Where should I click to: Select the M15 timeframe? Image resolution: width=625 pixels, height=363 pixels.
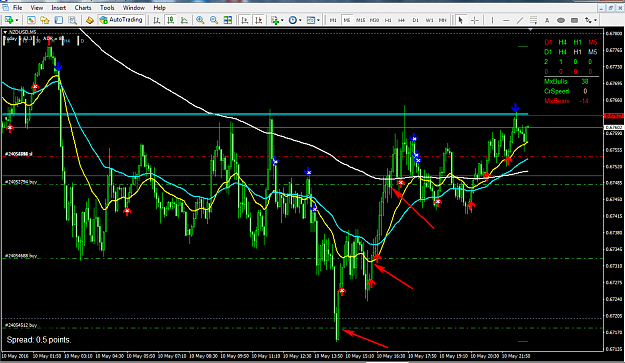pyautogui.click(x=361, y=20)
